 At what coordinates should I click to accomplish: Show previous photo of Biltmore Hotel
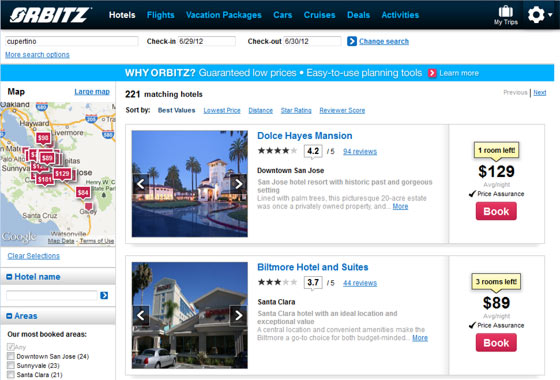click(141, 315)
